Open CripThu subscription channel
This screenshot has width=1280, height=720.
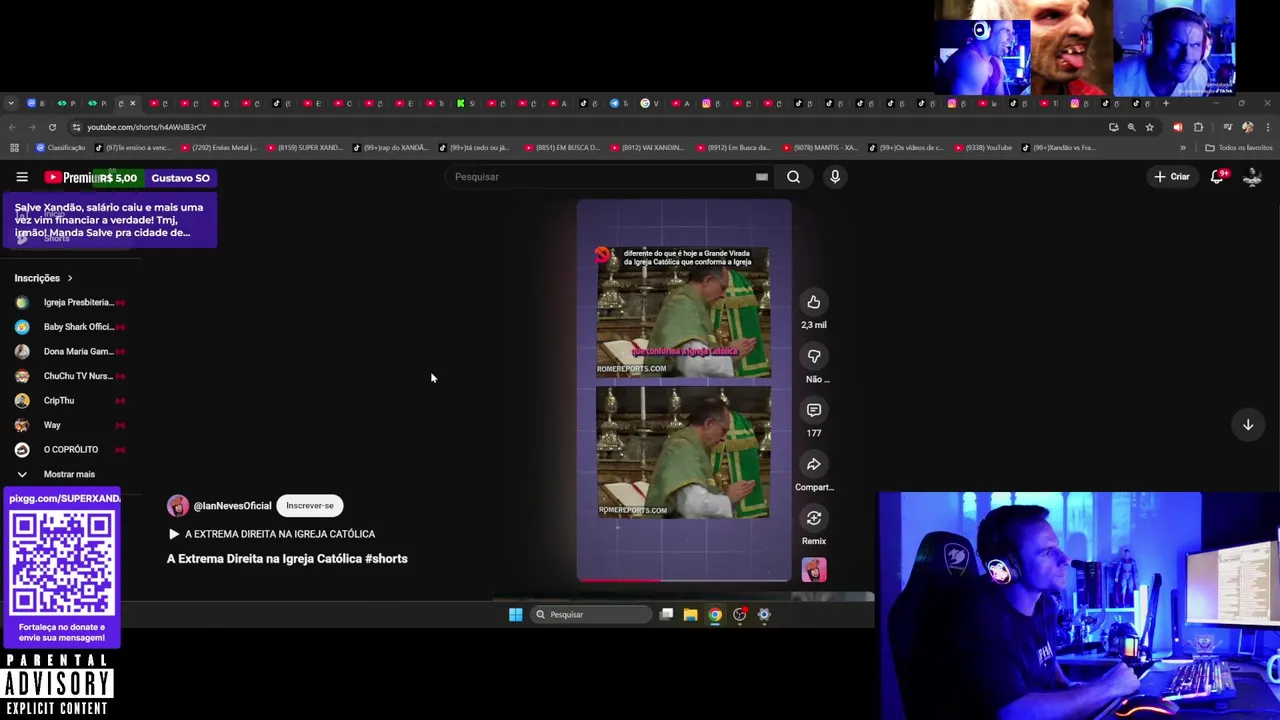click(x=70, y=400)
